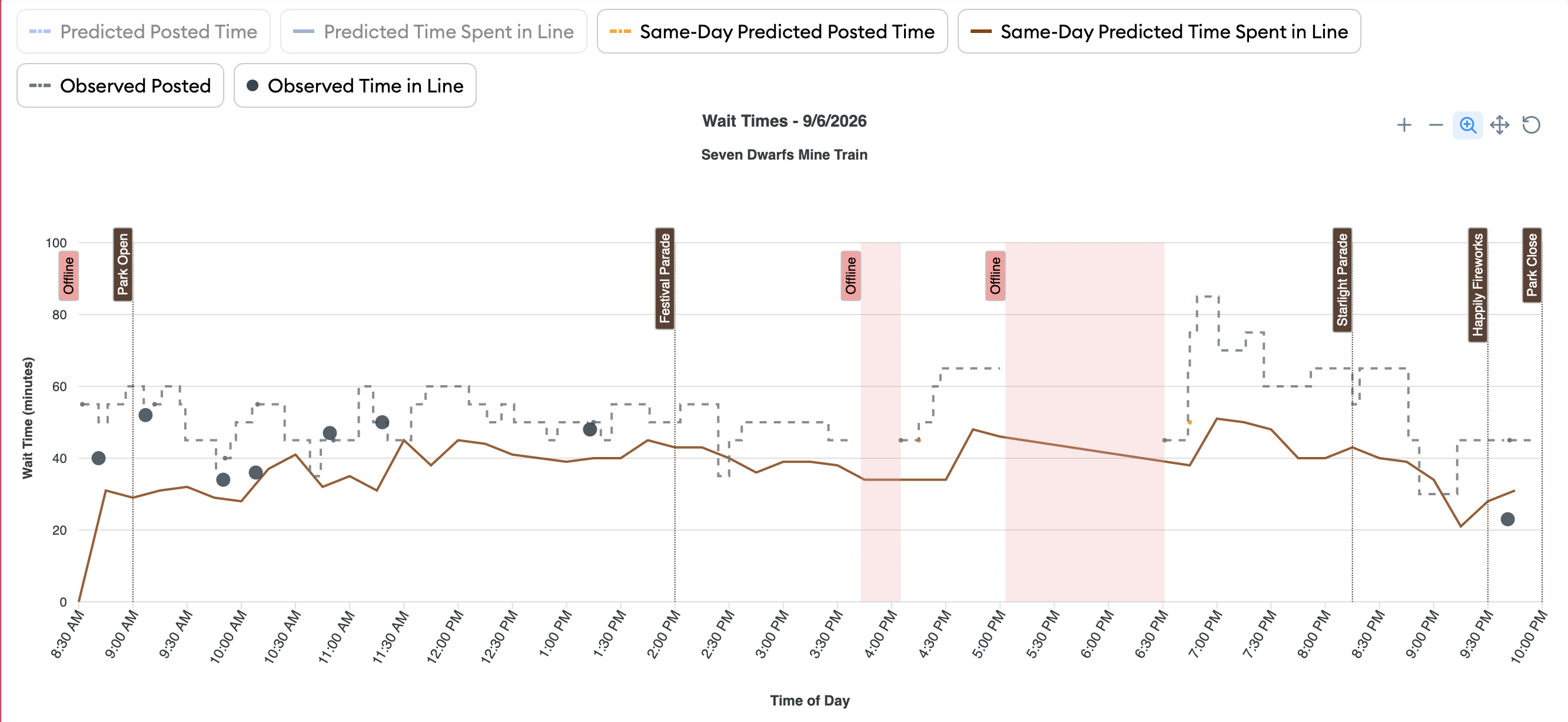Viewport: 1568px width, 722px height.
Task: Hide the Same-Day Predicted Posted Time series
Action: (772, 31)
